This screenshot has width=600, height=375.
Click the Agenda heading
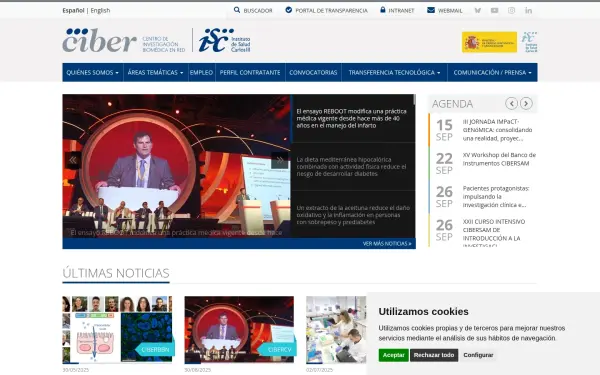452,104
